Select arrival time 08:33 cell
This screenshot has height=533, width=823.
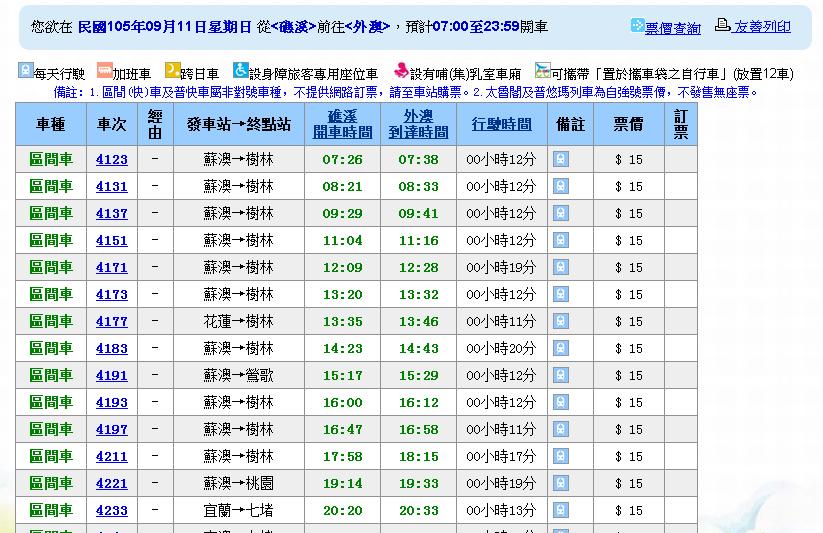[x=418, y=186]
